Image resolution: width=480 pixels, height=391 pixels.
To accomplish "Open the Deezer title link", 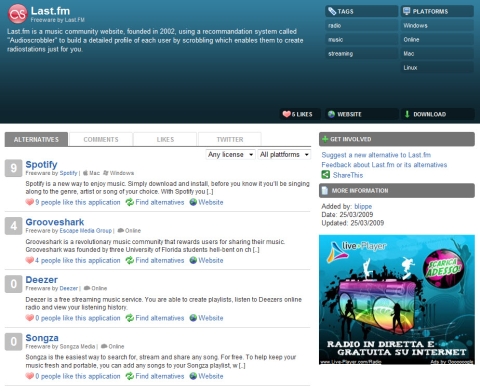I will pos(42,280).
